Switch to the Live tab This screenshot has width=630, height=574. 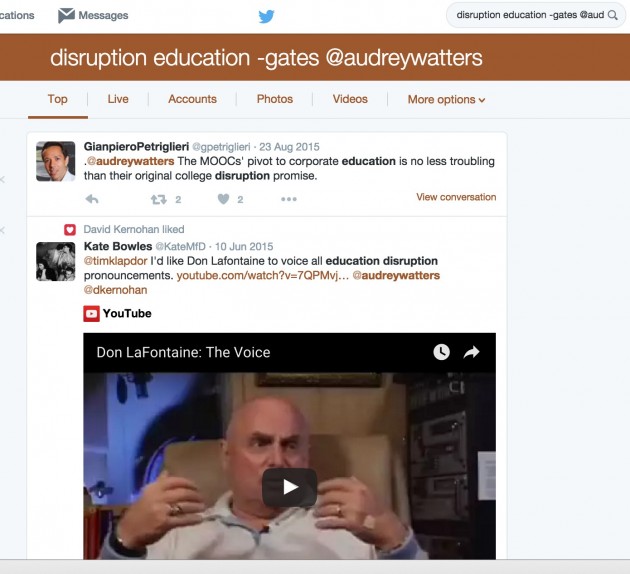click(x=118, y=99)
